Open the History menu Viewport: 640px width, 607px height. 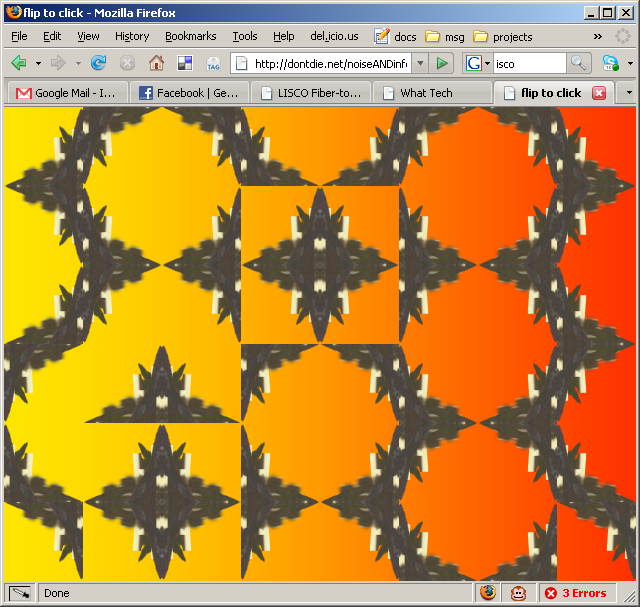[132, 36]
